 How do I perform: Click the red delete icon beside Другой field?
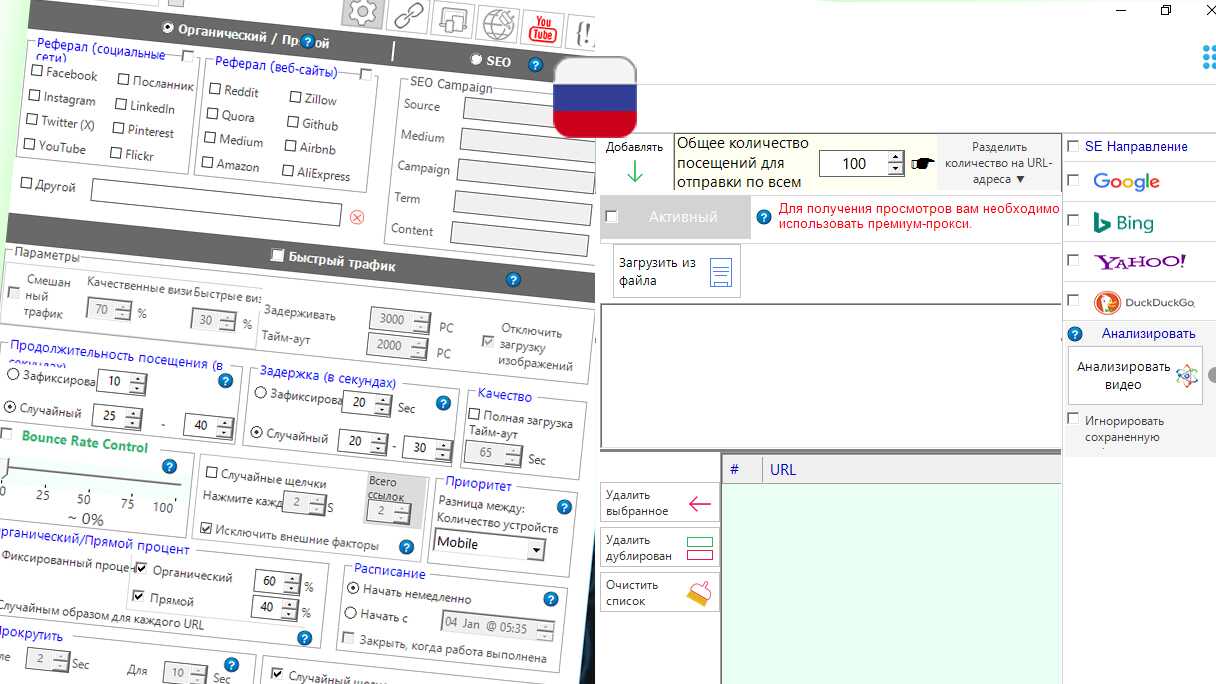coord(357,217)
